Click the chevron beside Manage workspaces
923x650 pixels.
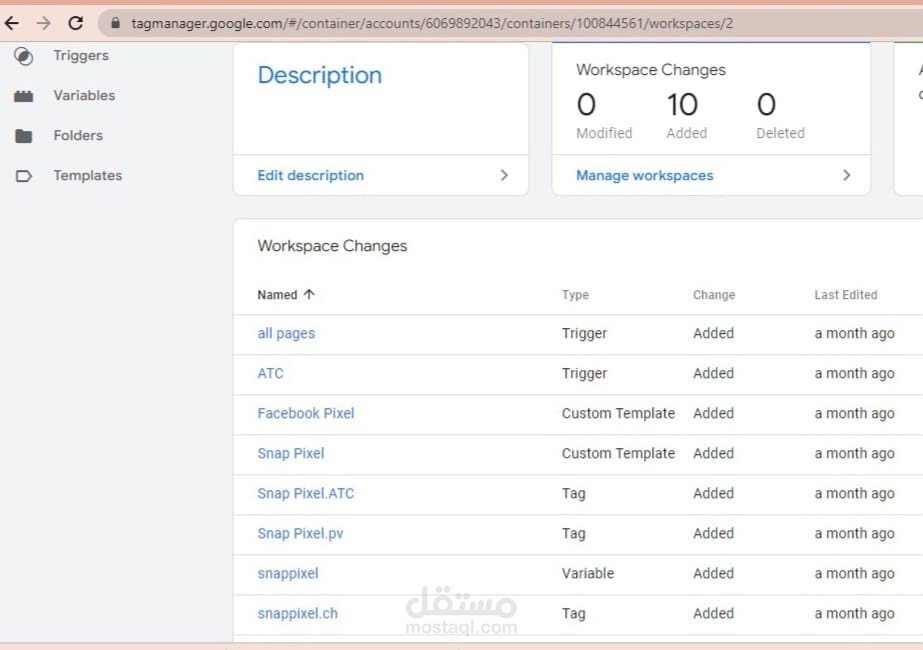pyautogui.click(x=846, y=175)
